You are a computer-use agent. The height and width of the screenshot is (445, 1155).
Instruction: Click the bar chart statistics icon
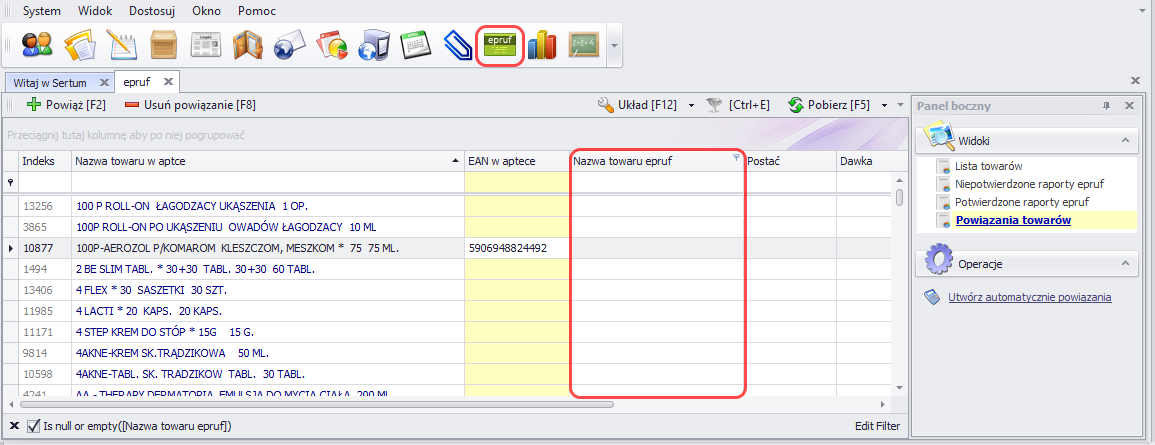541,45
